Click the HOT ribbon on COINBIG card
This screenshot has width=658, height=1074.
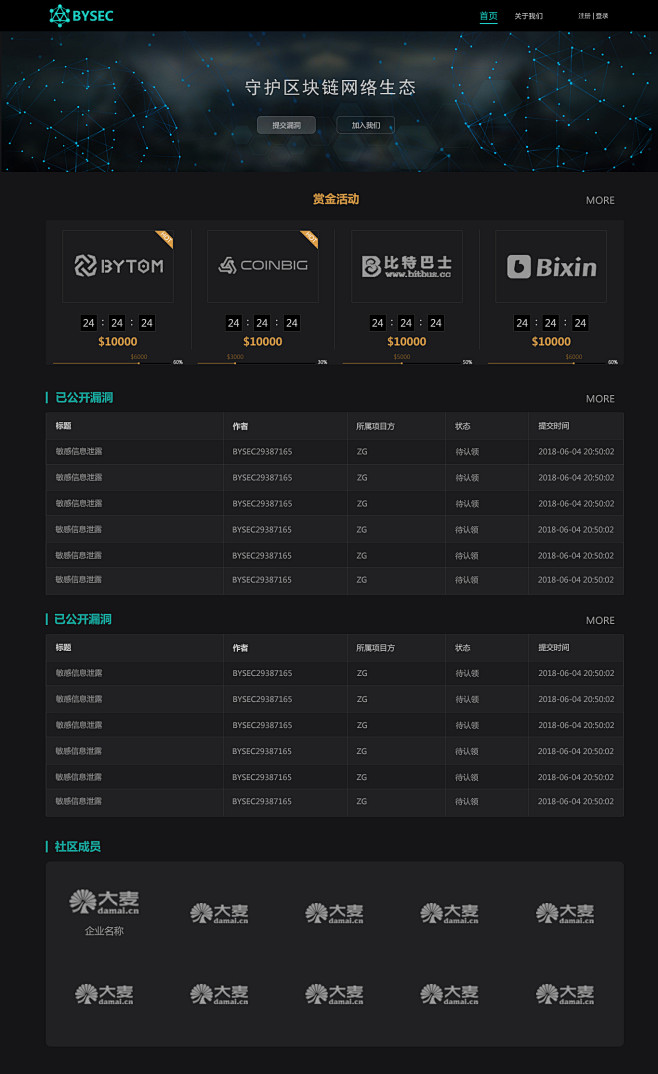point(310,238)
